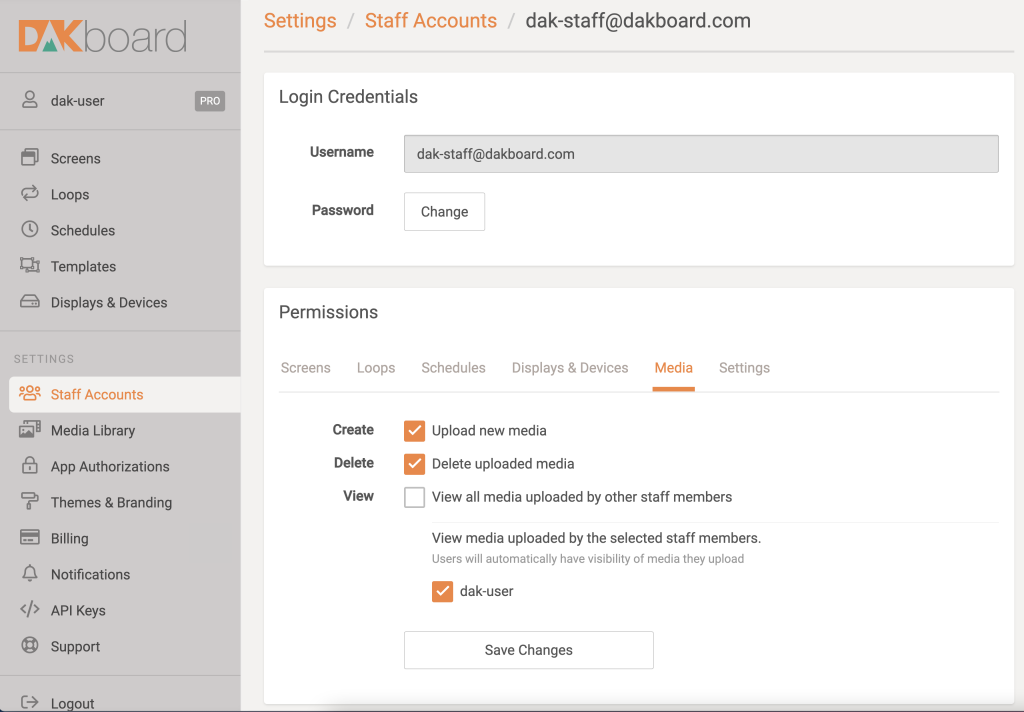Click the Support lifebuoy icon
The width and height of the screenshot is (1024, 712).
pyautogui.click(x=29, y=645)
